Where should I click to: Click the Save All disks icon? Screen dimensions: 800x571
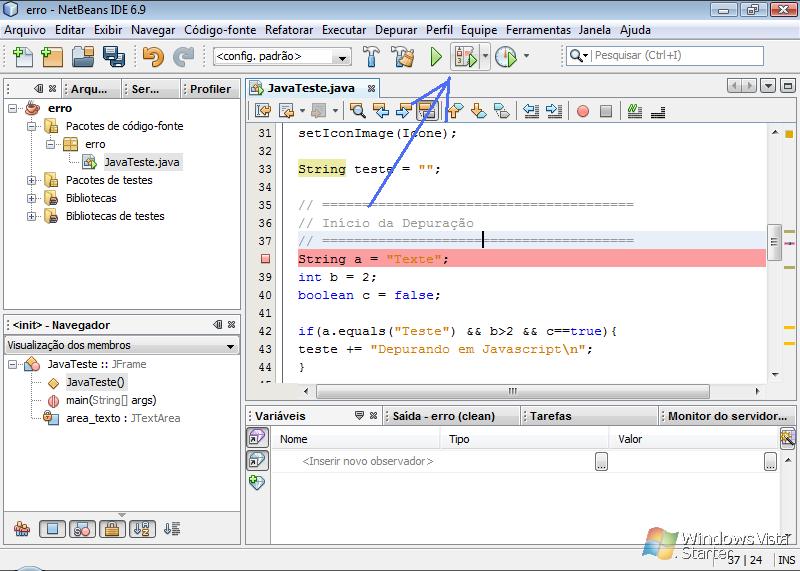pos(113,56)
